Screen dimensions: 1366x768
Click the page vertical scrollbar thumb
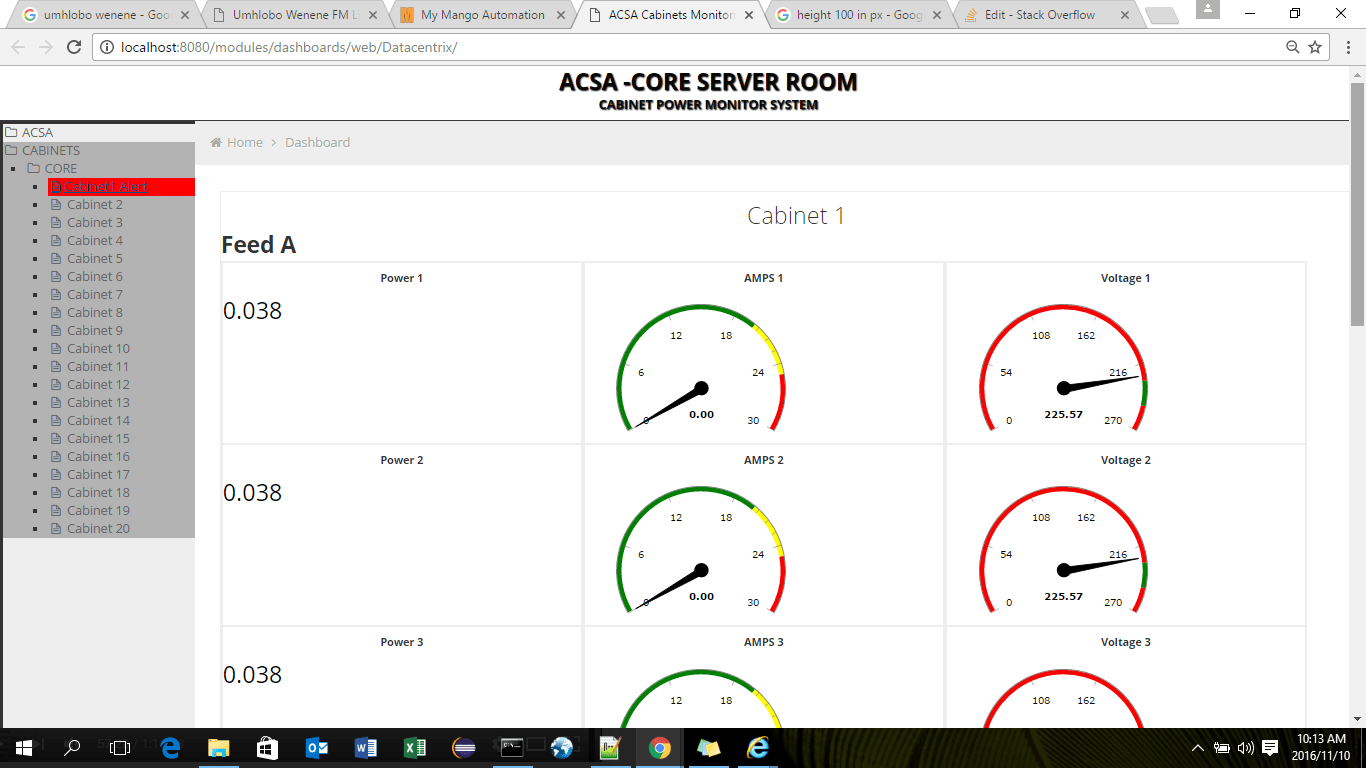[1357, 204]
